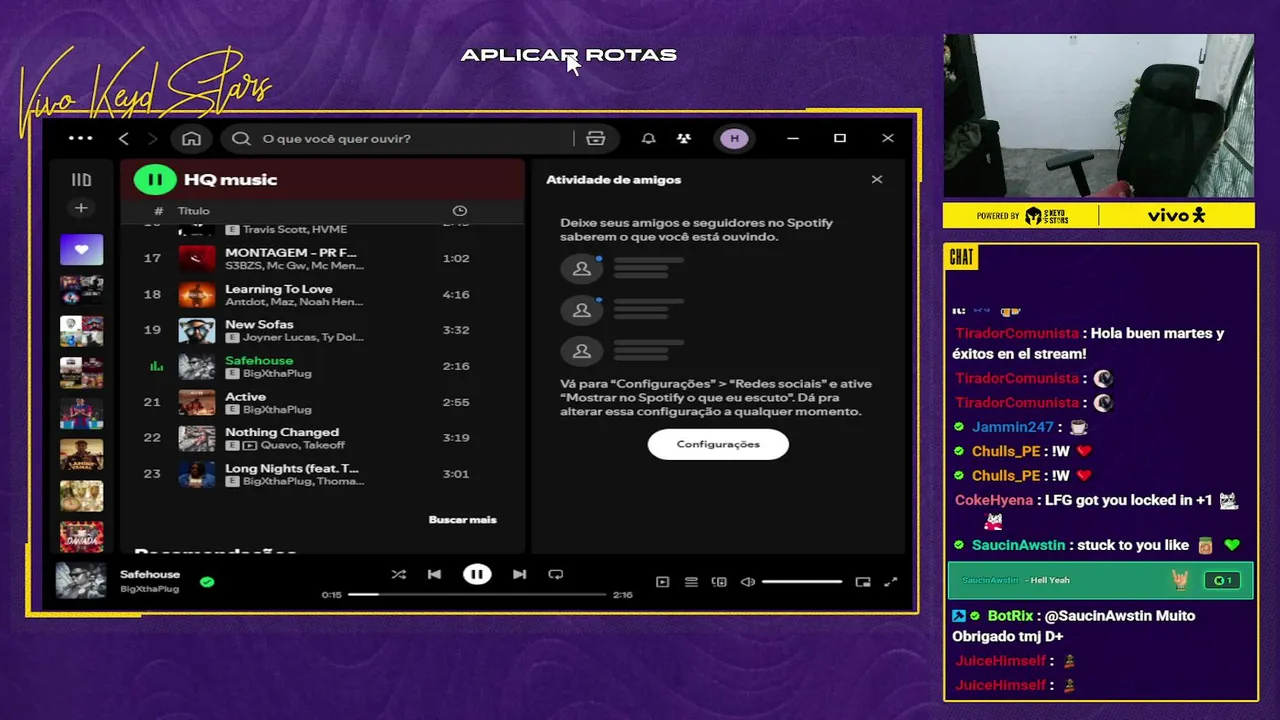Screen dimensions: 1280x720
Task: Open the profile avatar 'H' menu
Action: [734, 139]
